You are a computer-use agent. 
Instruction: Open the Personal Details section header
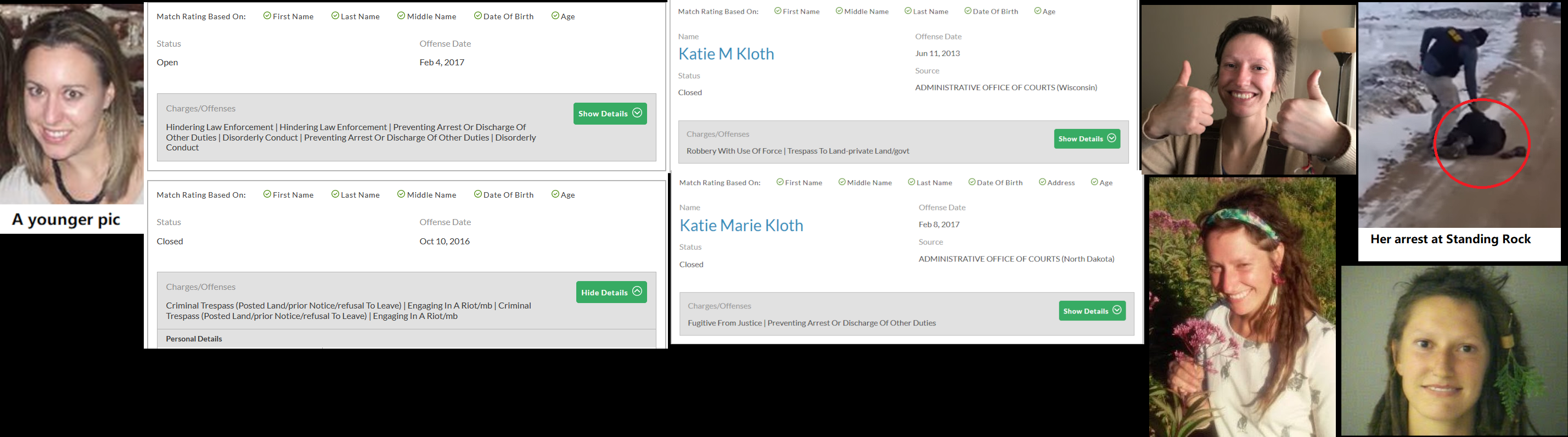pos(194,338)
